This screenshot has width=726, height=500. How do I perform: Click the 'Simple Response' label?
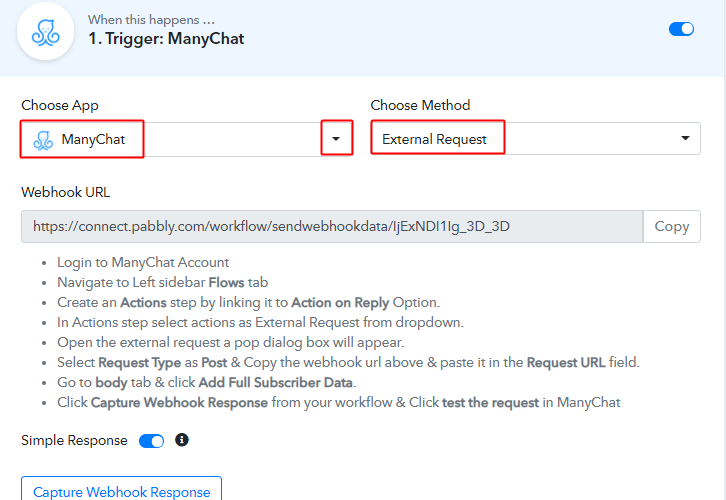(74, 440)
